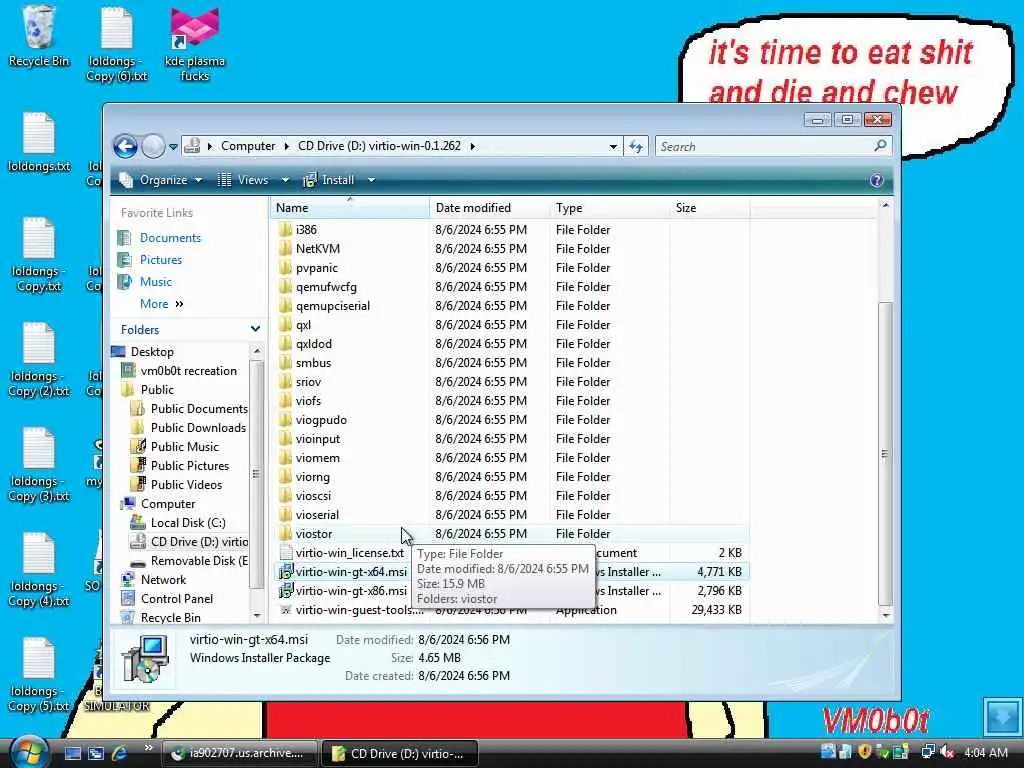Sort by Date modified column header
Viewport: 1024px width, 768px height.
(x=489, y=208)
